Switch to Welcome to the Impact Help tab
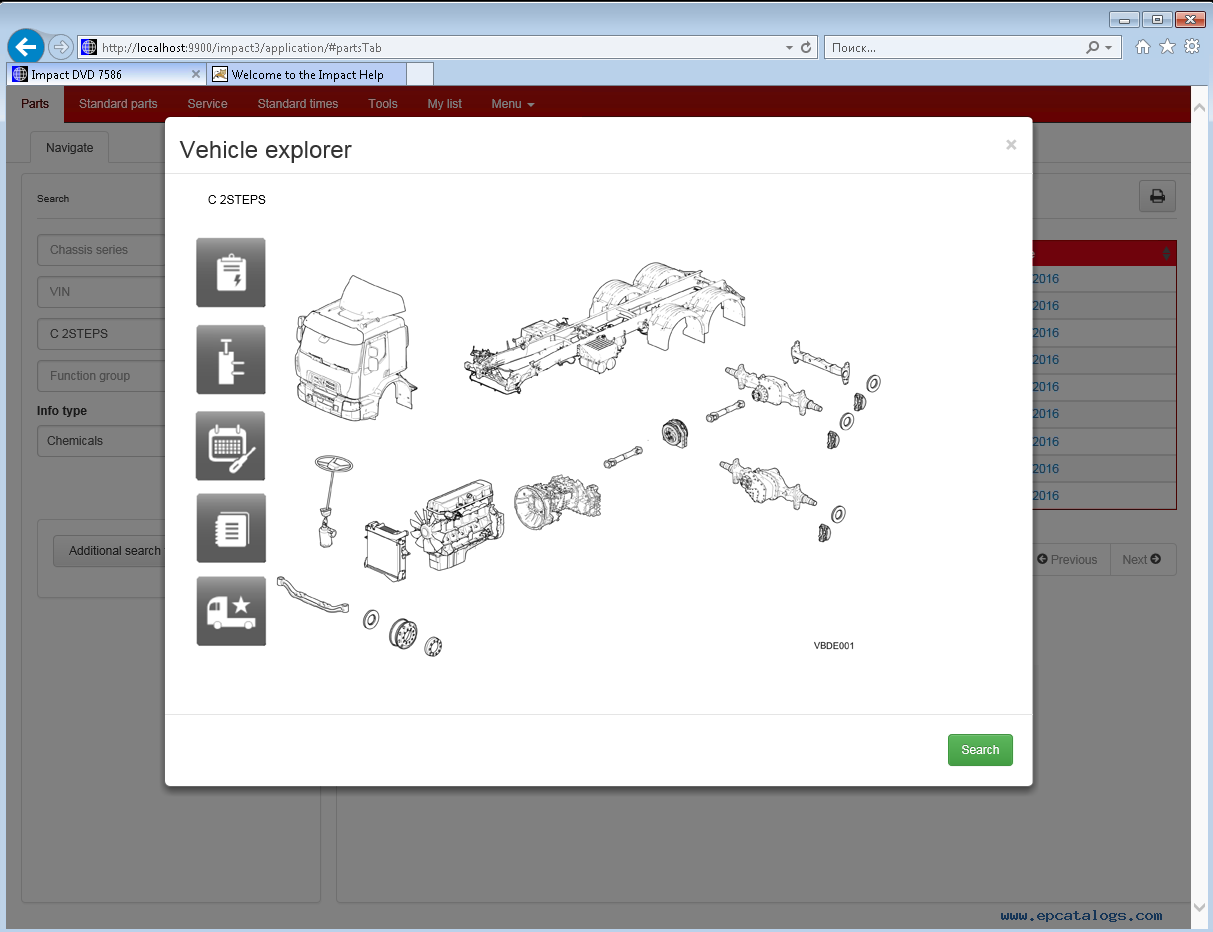1213x932 pixels. (308, 74)
